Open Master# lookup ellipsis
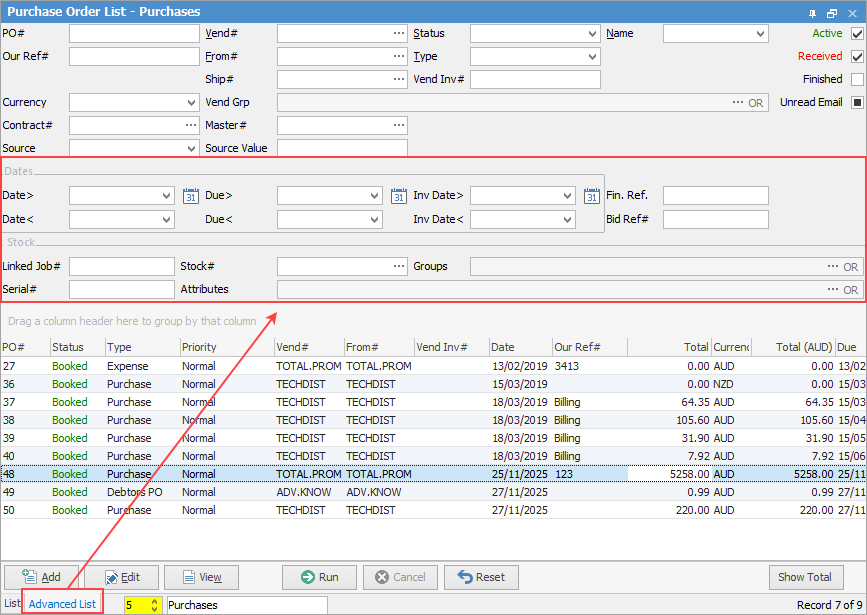Image resolution: width=867 pixels, height=615 pixels. 399,126
